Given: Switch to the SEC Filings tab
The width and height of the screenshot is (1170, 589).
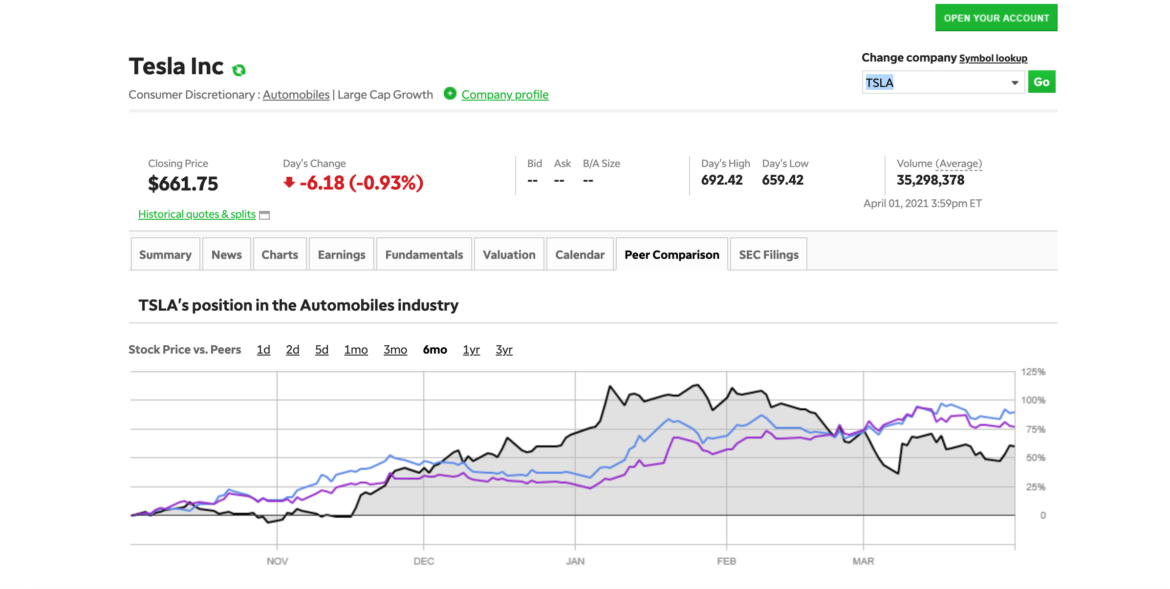Looking at the screenshot, I should tap(767, 253).
